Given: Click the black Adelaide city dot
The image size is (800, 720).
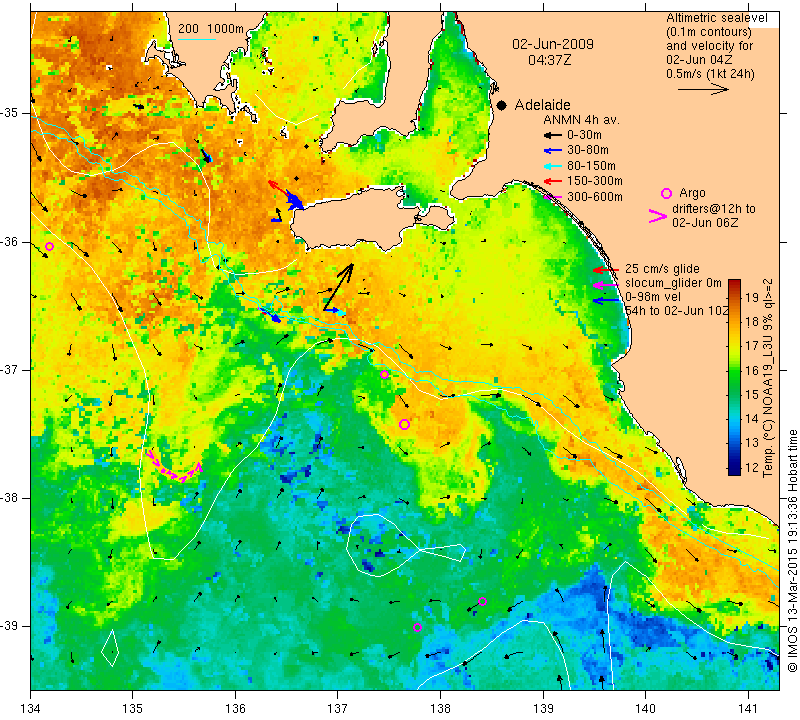Looking at the screenshot, I should click(x=502, y=106).
